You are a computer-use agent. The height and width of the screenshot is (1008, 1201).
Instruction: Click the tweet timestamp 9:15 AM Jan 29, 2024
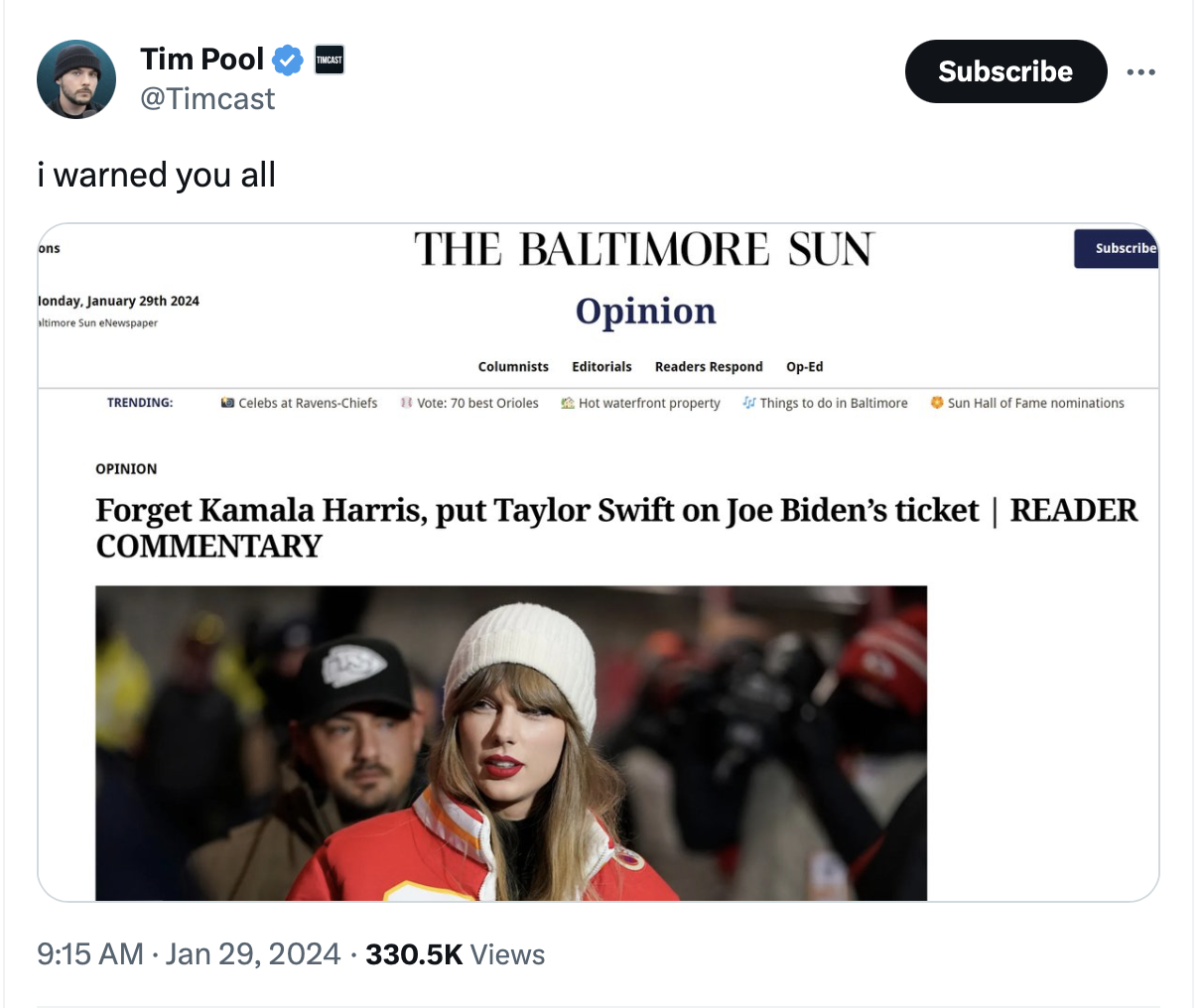pyautogui.click(x=189, y=954)
